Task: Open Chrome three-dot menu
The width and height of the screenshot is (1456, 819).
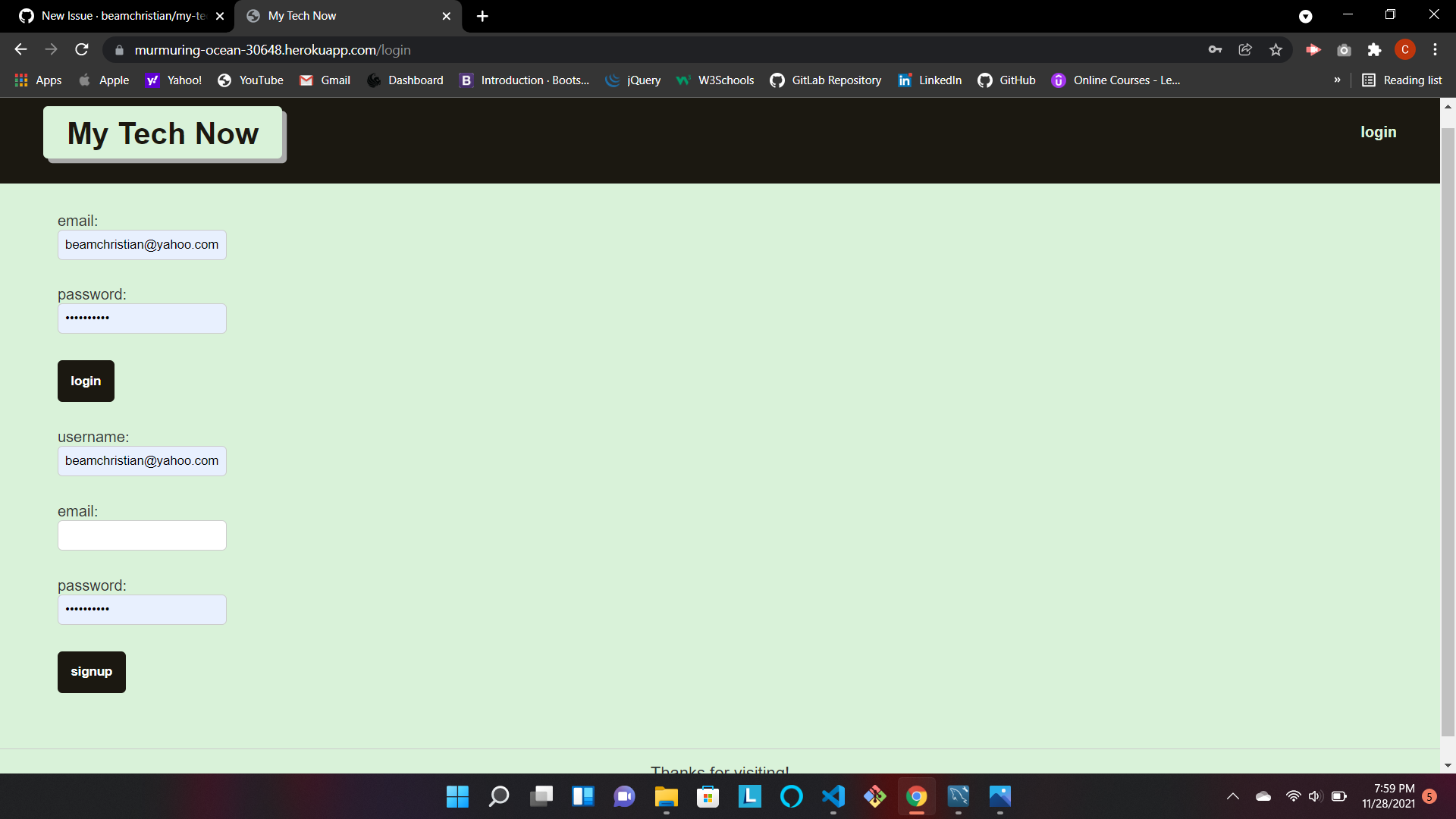Action: click(x=1435, y=50)
